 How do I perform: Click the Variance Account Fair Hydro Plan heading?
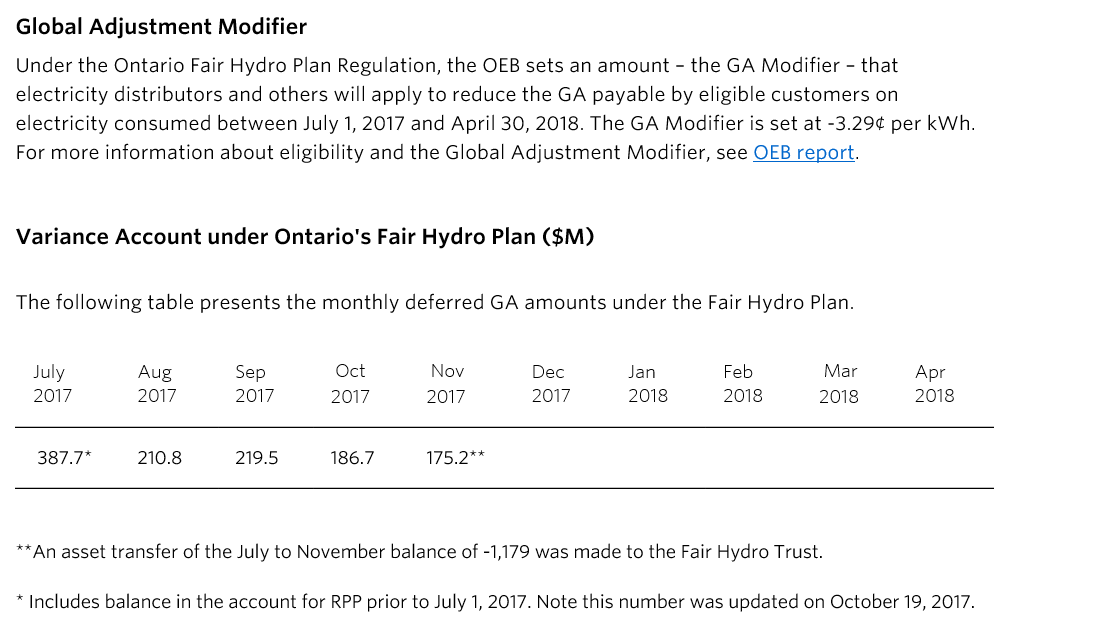(x=304, y=237)
